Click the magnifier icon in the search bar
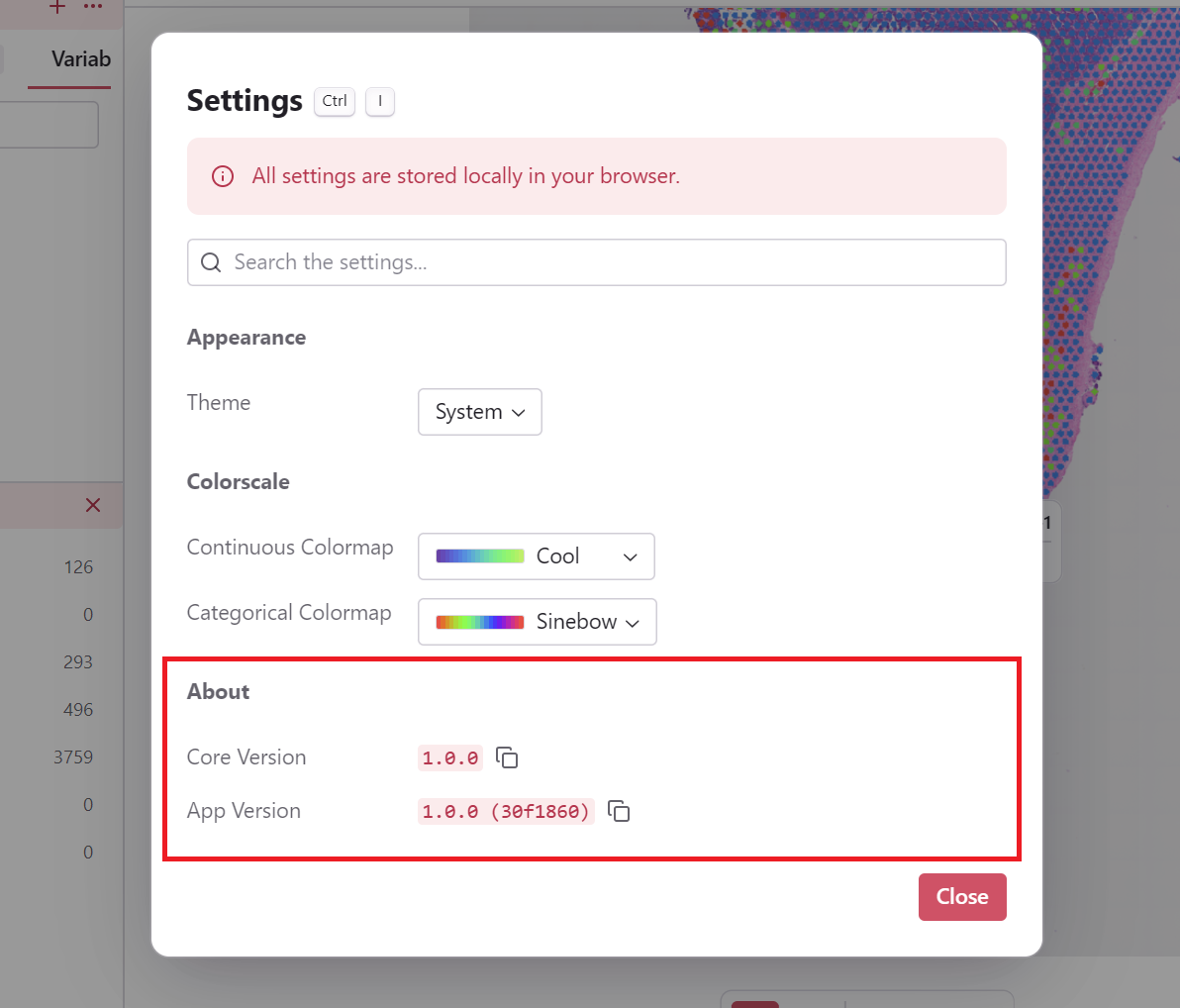This screenshot has height=1008, width=1180. [210, 261]
